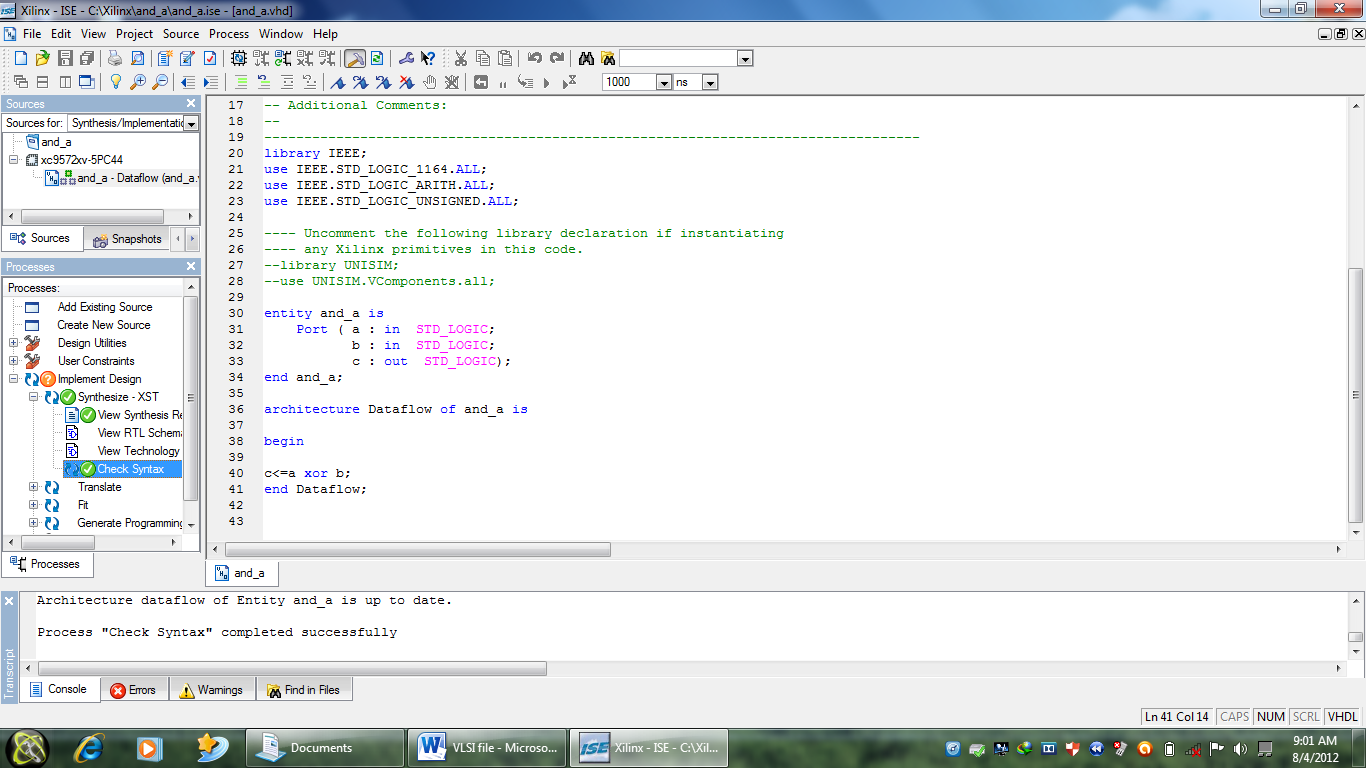This screenshot has width=1366, height=768.
Task: Toggle the CAPS indicator in the status bar
Action: coord(1233,716)
